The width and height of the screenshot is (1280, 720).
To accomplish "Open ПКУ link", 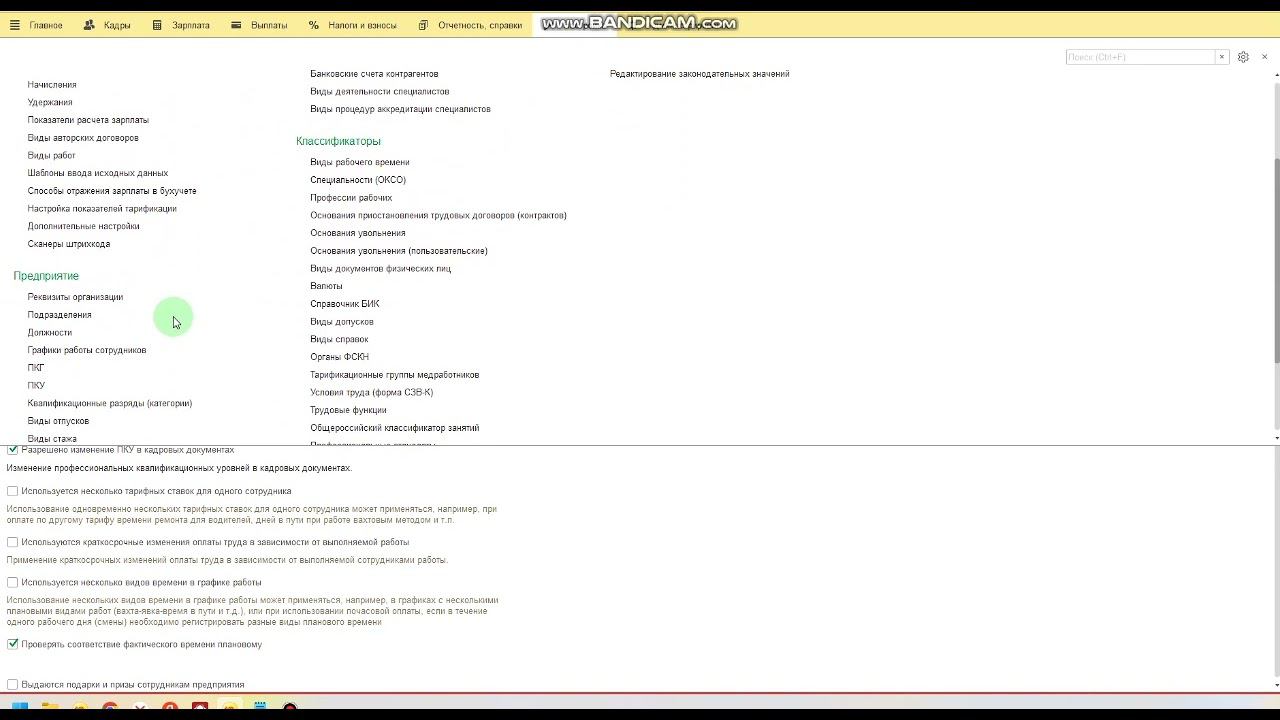I will click(x=36, y=386).
